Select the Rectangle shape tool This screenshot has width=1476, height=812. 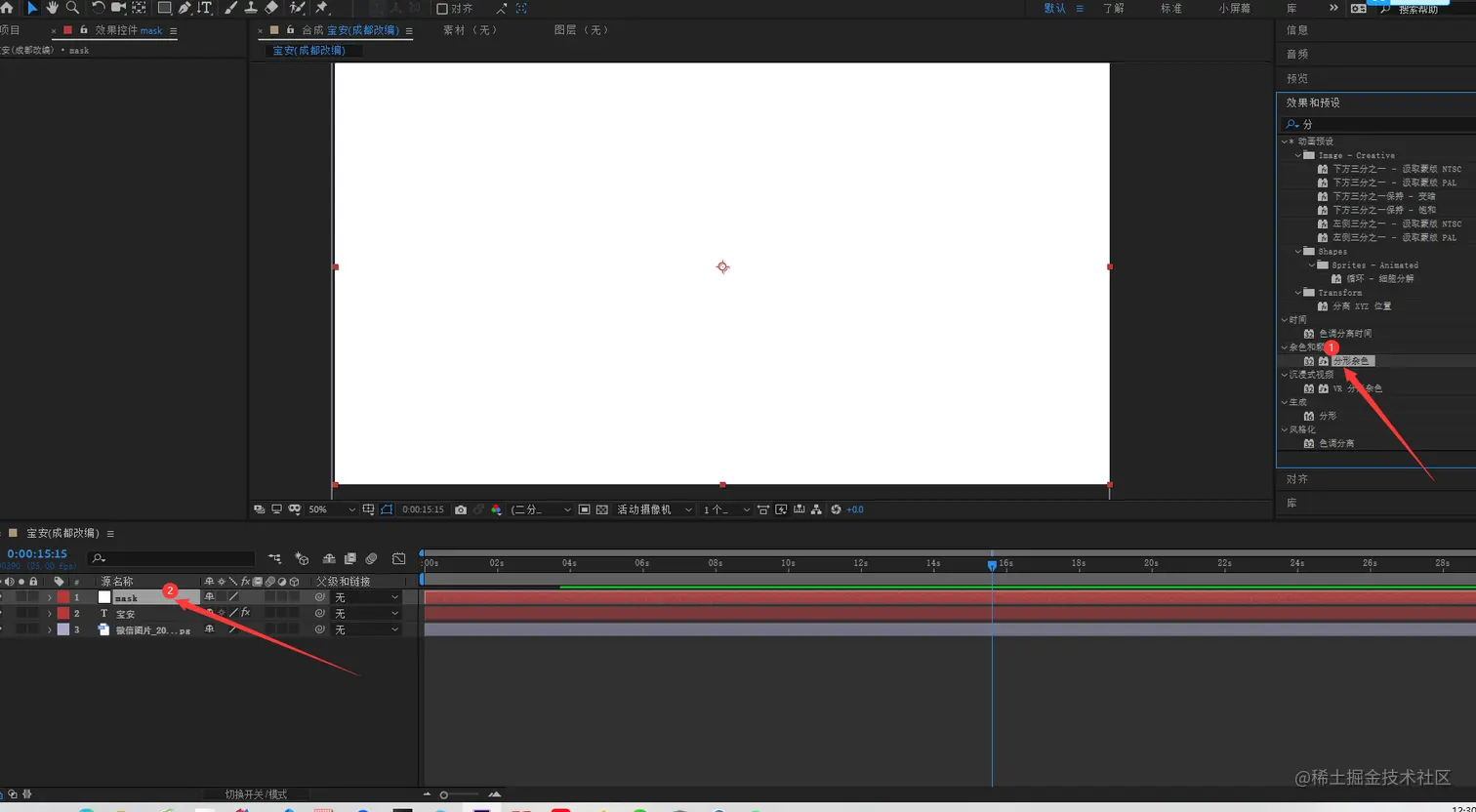coord(164,8)
